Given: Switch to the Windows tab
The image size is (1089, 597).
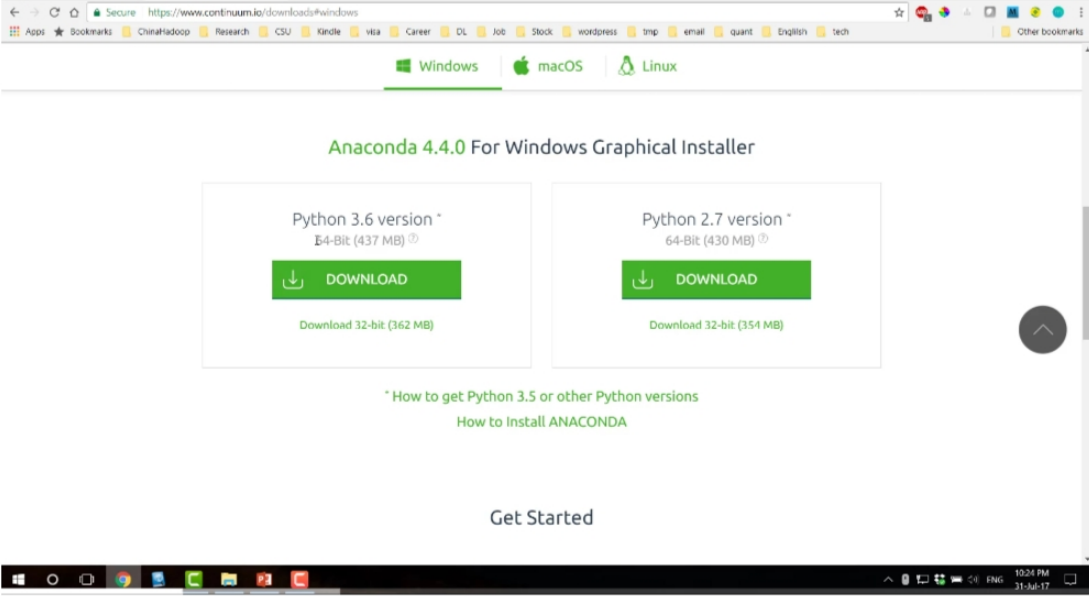Looking at the screenshot, I should [x=441, y=66].
